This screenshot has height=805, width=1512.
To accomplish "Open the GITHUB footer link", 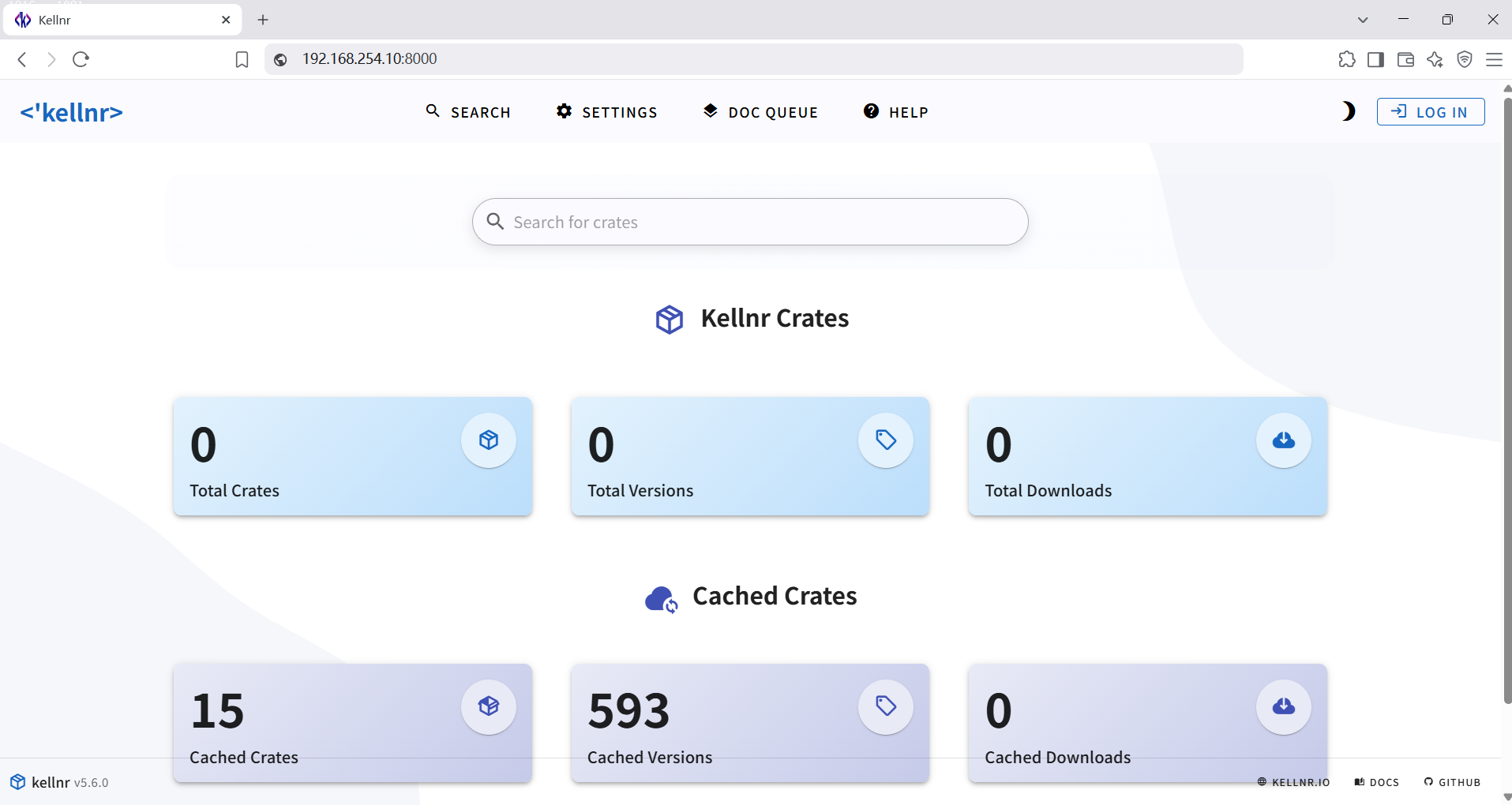I will click(x=1452, y=782).
